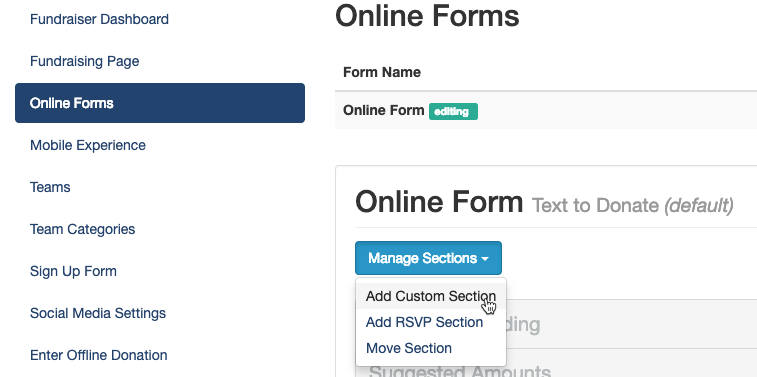Open Team Categories page
Screen dimensions: 757x377
tap(83, 229)
